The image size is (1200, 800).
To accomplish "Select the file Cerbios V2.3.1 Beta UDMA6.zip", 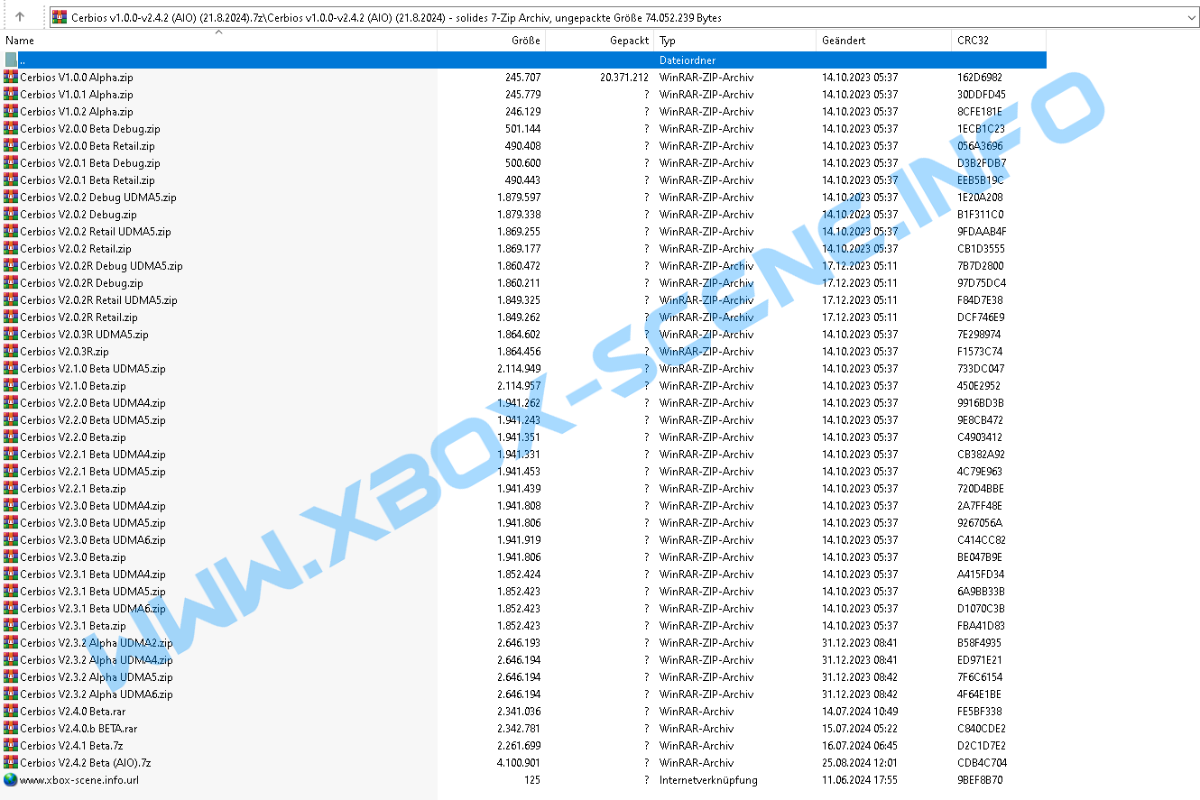I will 92,608.
